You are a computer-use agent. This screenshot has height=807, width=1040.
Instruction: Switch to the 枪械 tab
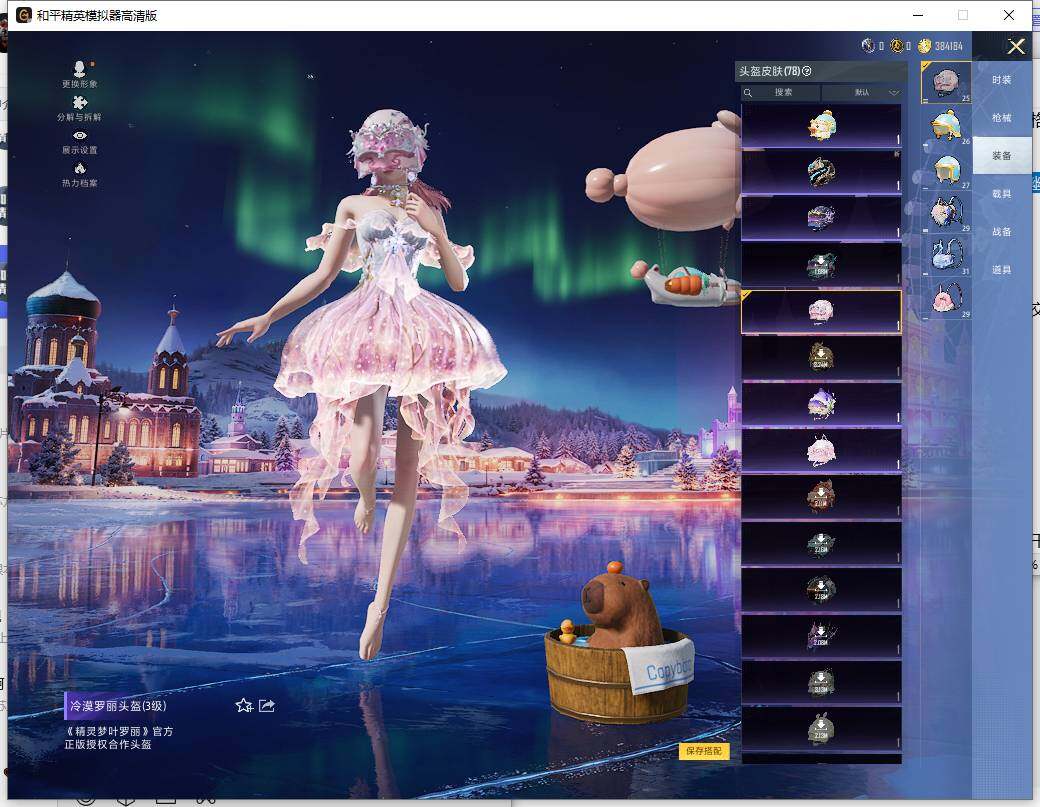tap(1002, 117)
